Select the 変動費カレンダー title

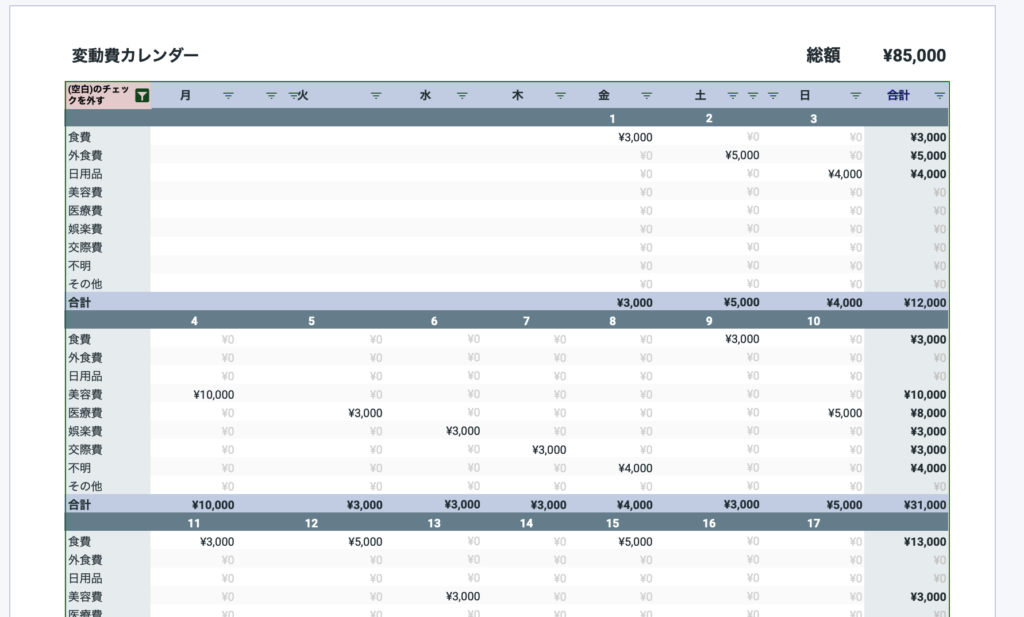135,56
